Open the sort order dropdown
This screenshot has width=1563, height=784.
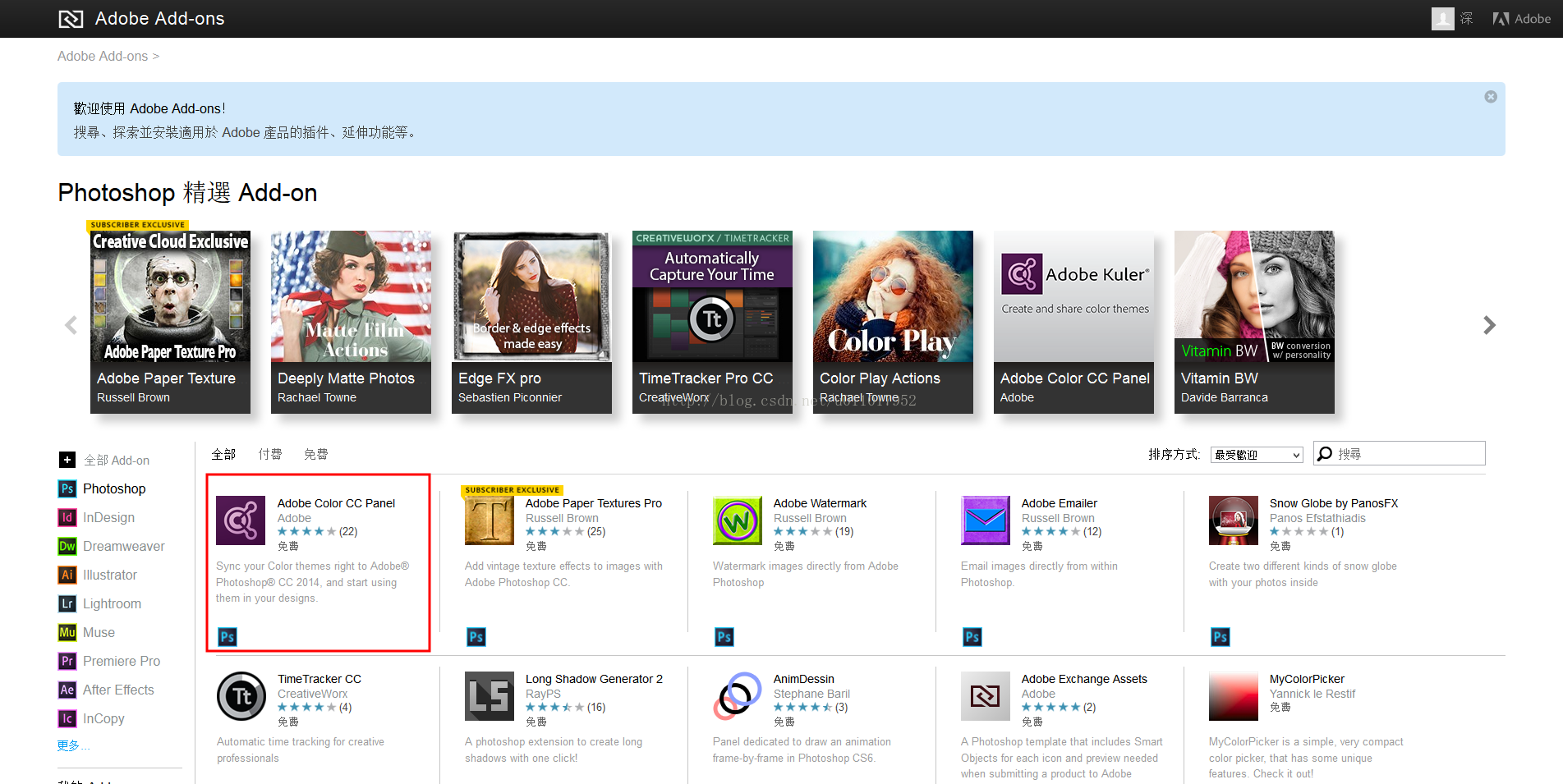(x=1257, y=455)
